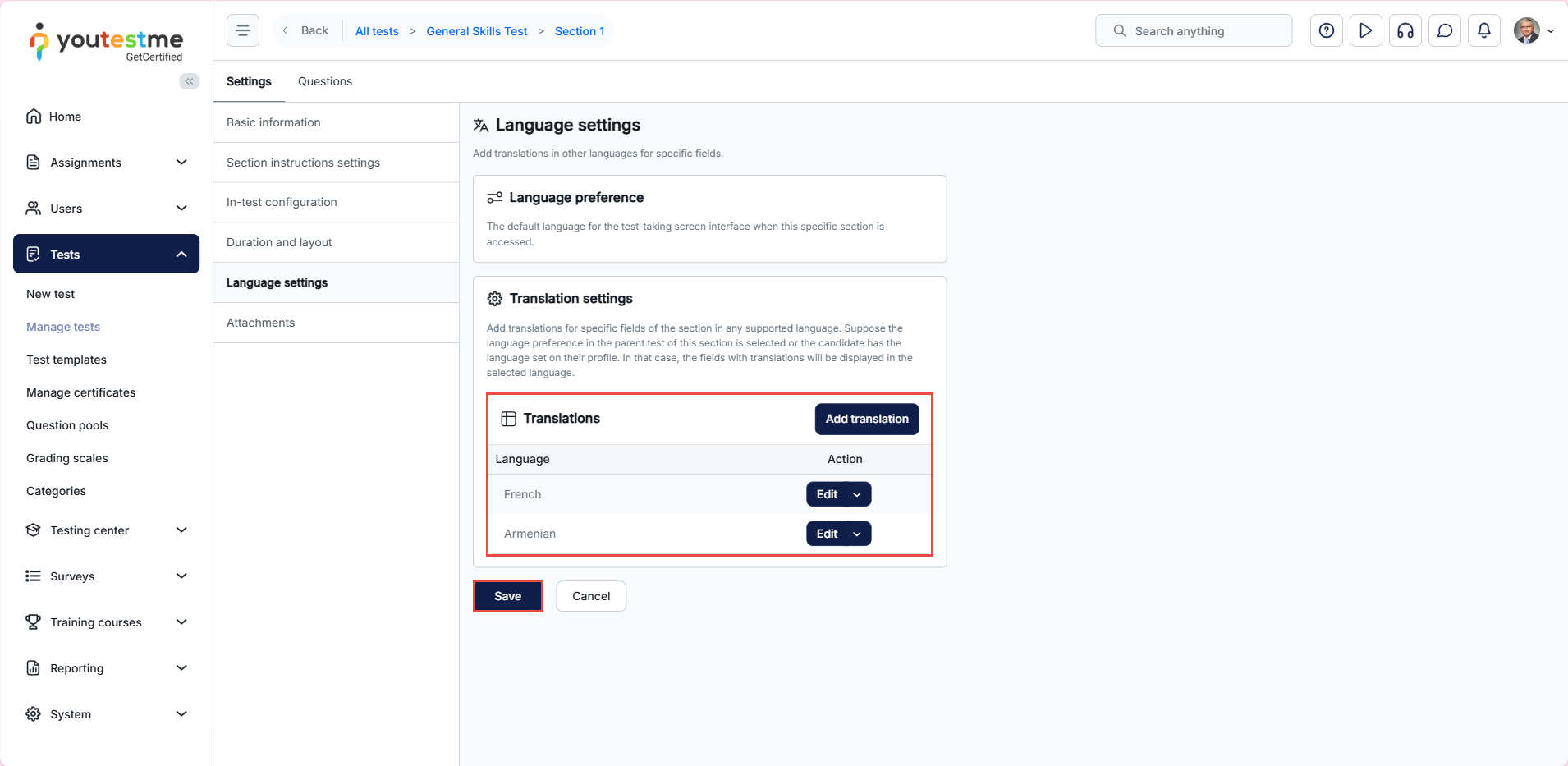
Task: Open Question pools in sidebar
Action: pyautogui.click(x=67, y=425)
